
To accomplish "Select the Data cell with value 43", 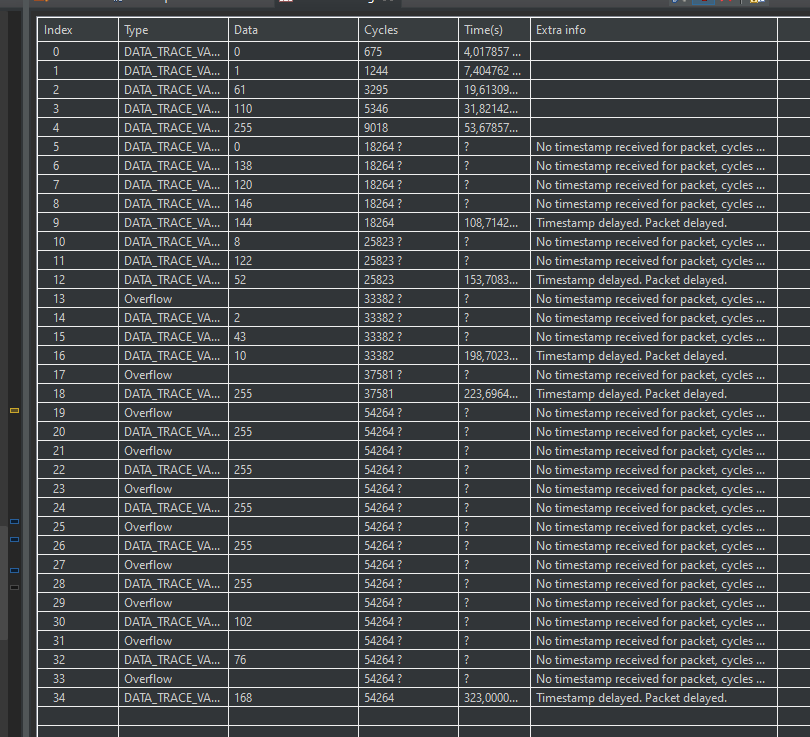I will point(293,337).
